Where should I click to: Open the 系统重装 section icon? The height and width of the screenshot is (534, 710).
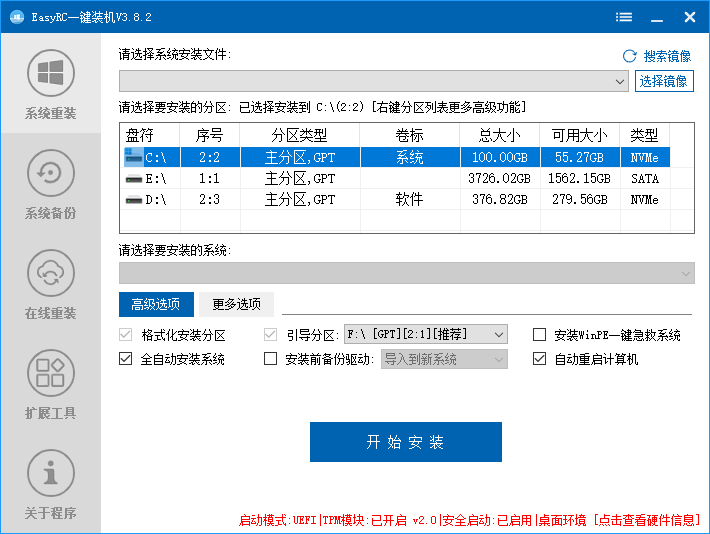point(51,73)
